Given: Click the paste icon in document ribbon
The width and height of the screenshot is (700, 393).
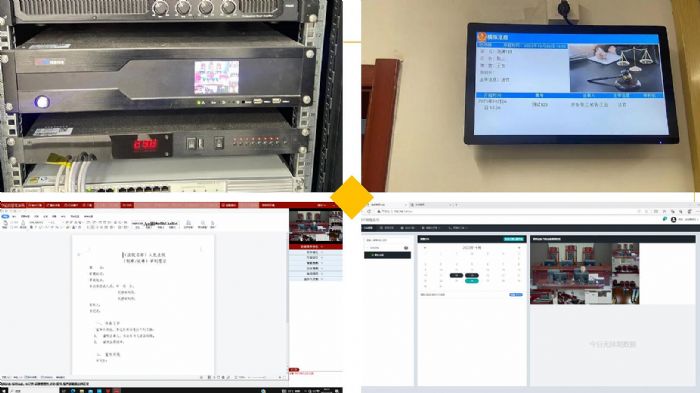Looking at the screenshot, I should click(x=5, y=223).
